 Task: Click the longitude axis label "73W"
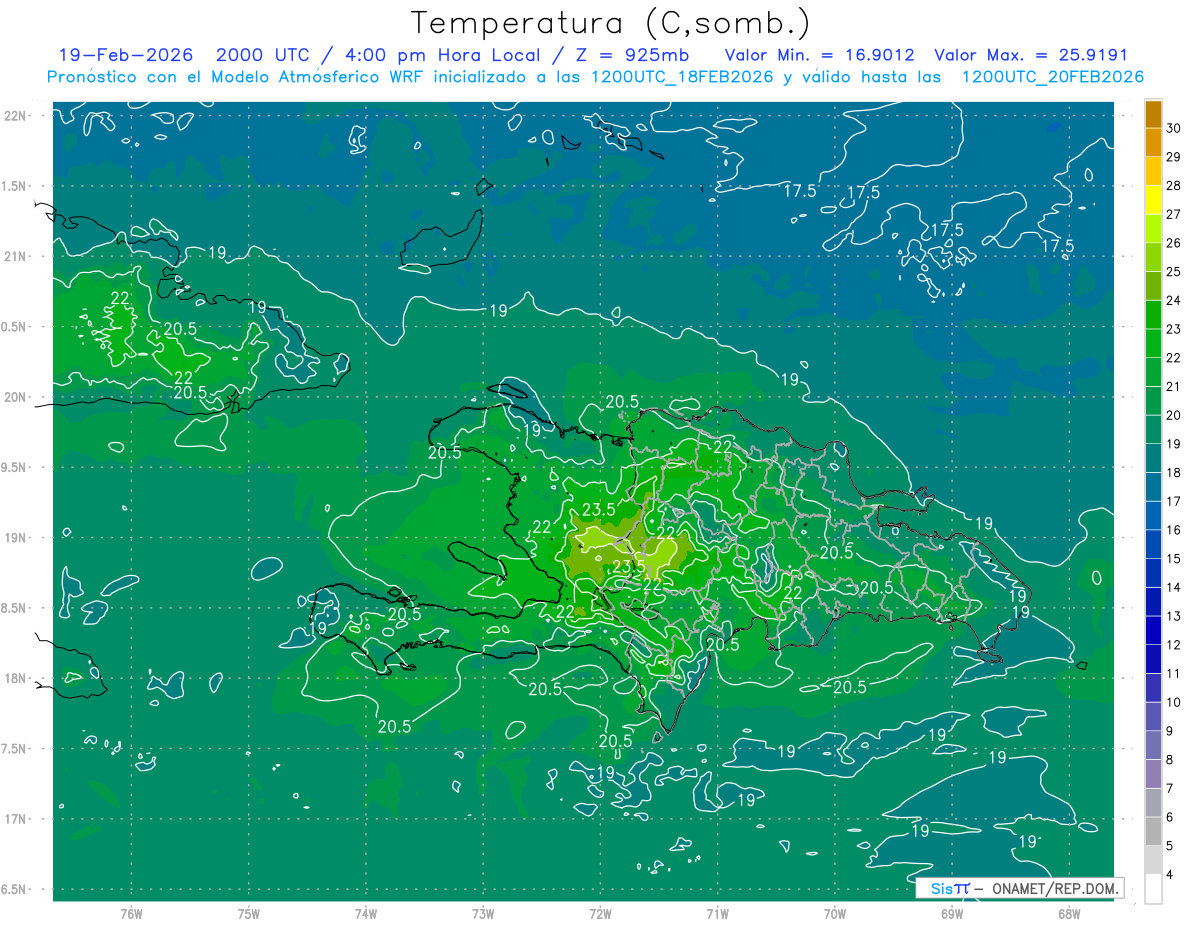tap(483, 913)
